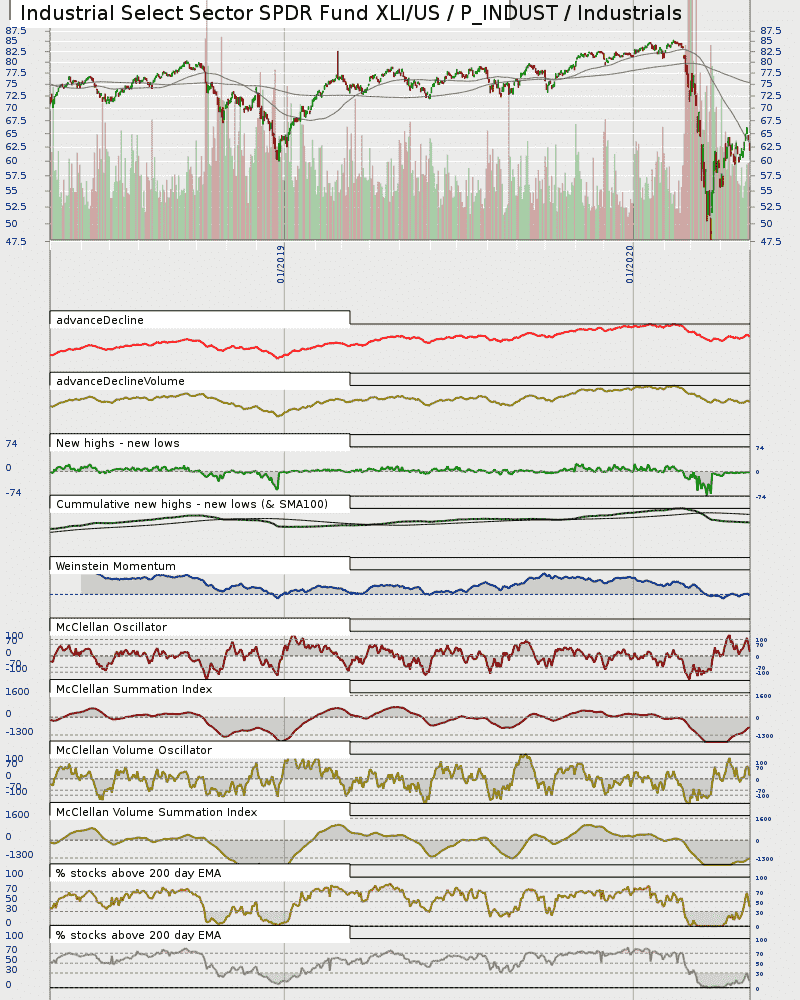This screenshot has width=800, height=1000.
Task: Select the advanceDeclineVolume panel label
Action: (x=120, y=381)
